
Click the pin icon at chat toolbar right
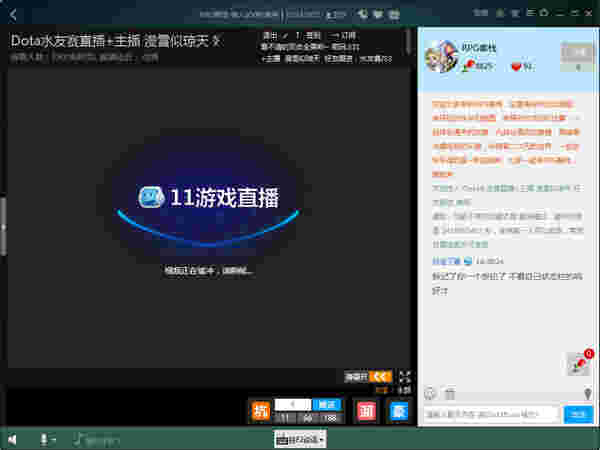coord(588,393)
